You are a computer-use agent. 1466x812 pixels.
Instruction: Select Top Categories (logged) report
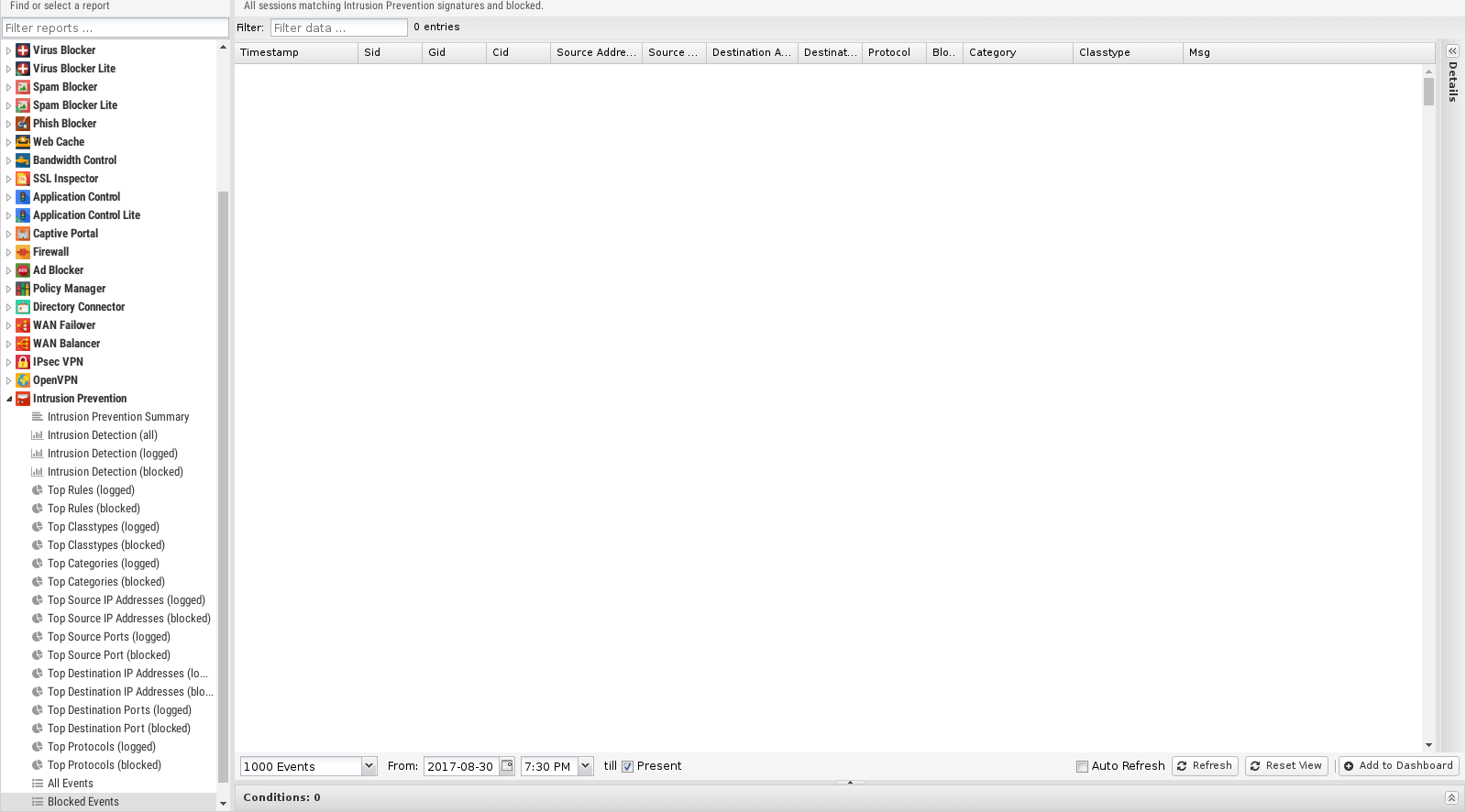point(104,564)
